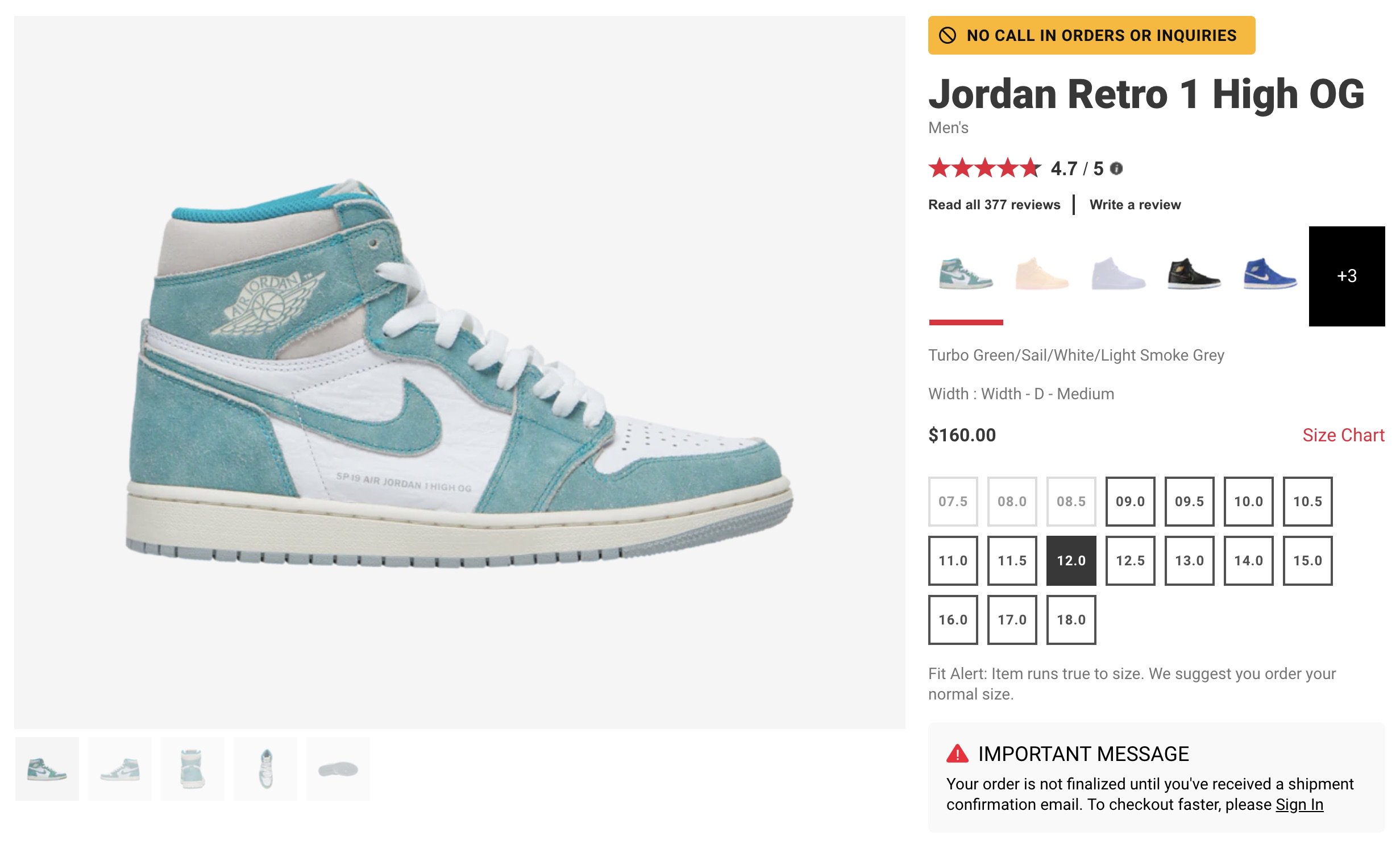Open the top-down view thumbnail
1400x844 pixels.
coord(265,769)
